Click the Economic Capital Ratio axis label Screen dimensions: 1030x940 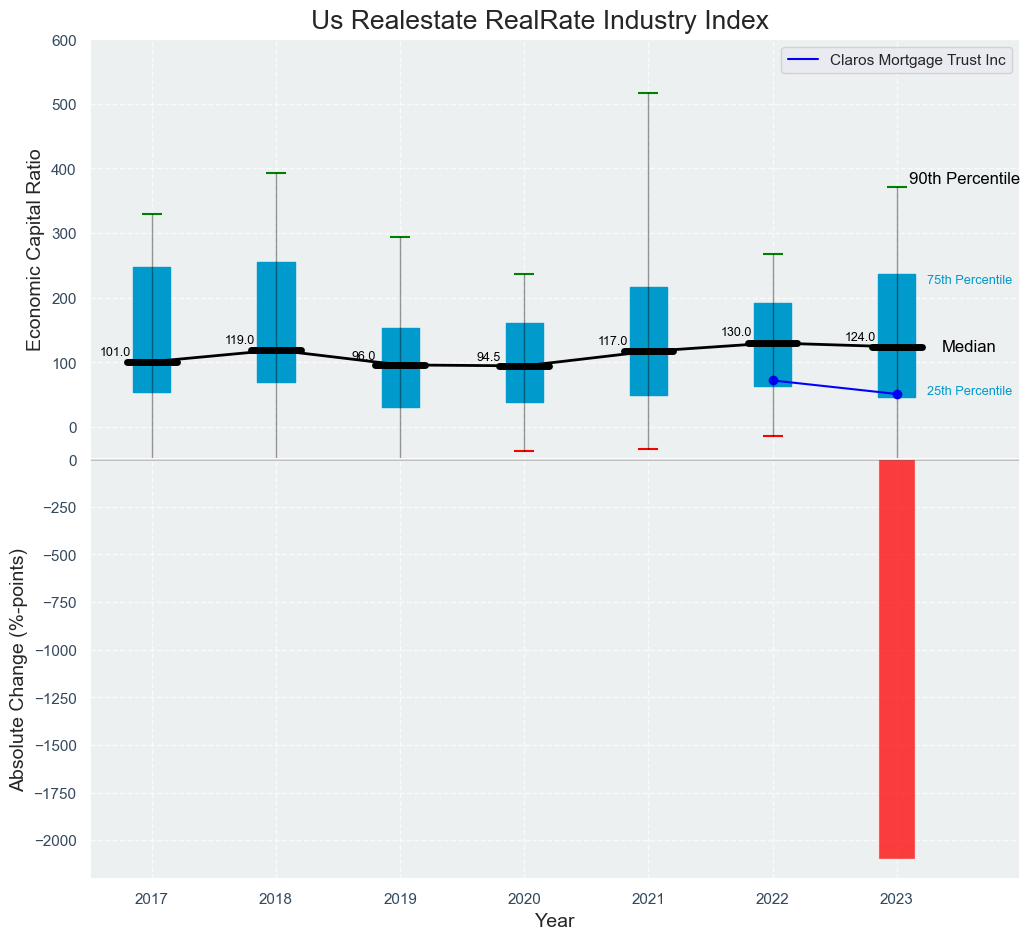click(33, 249)
